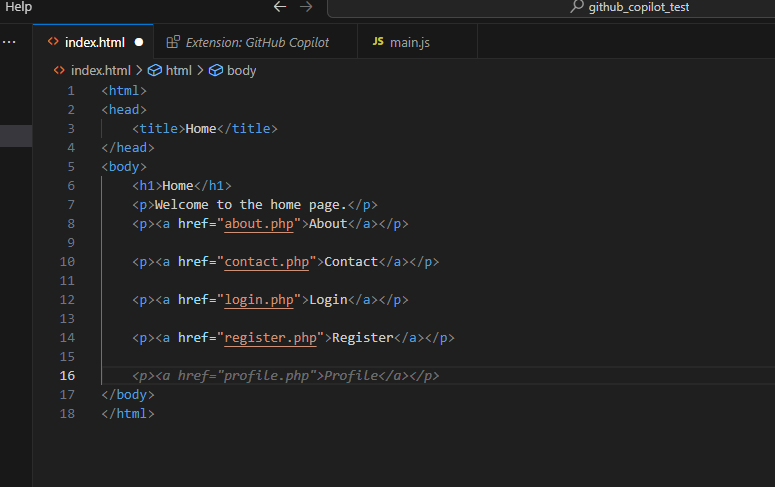This screenshot has height=487, width=775.
Task: Click the github_copilot_test search box
Action: 551,7
